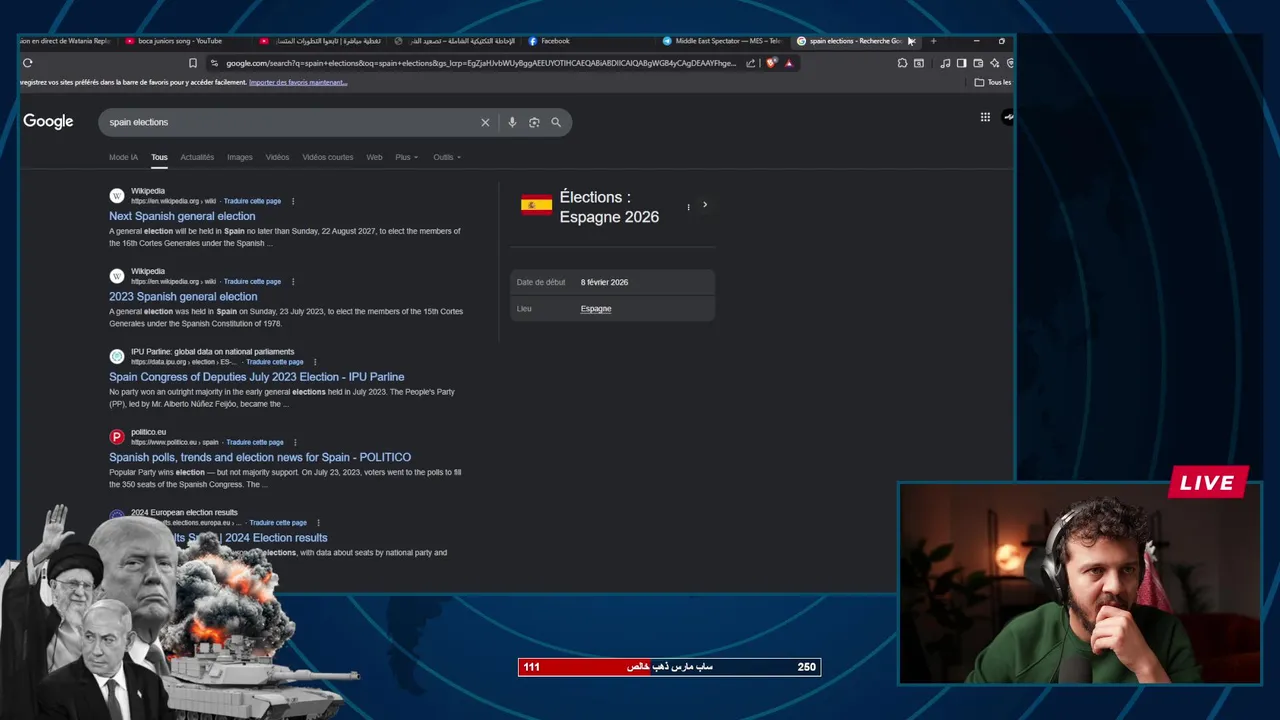Click the google.com address bar URL
This screenshot has width=1280, height=720.
pyautogui.click(x=480, y=63)
